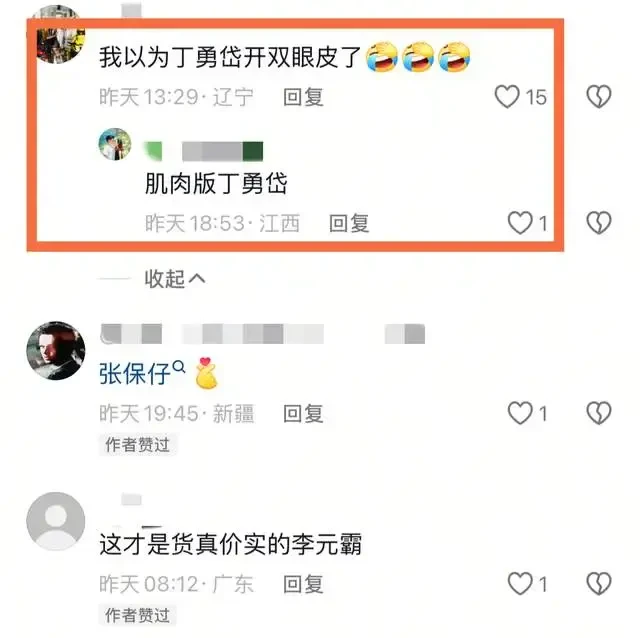Like the 丁勇岱开双眼皮 comment with 15 likes
Viewport: 640px width, 638px height.
507,97
